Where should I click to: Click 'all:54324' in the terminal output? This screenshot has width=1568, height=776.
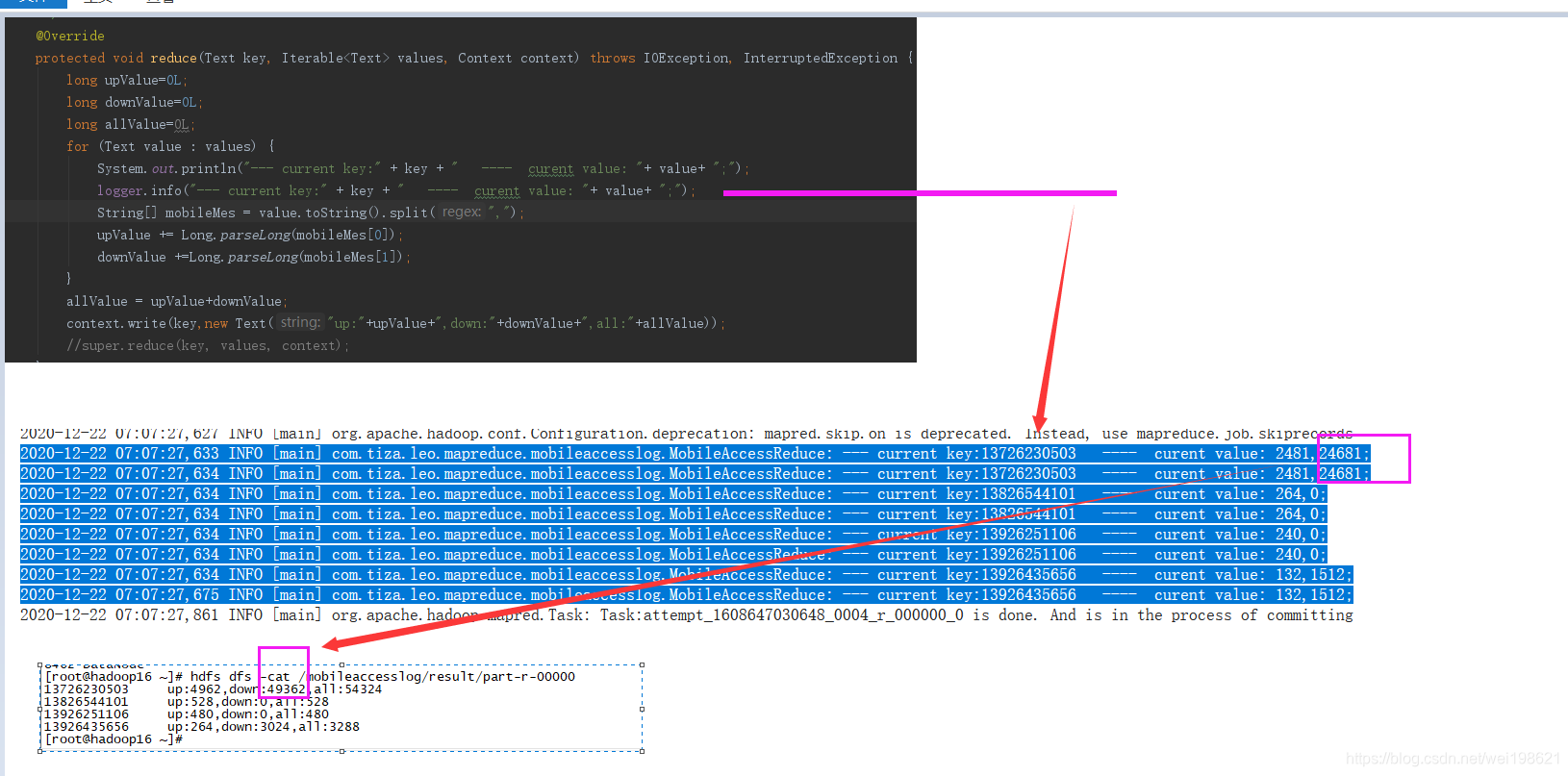point(347,689)
